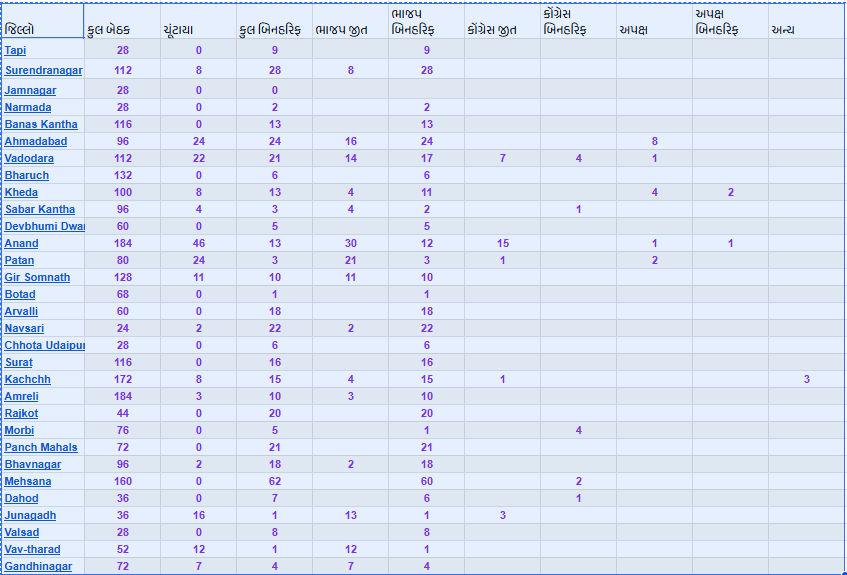
Task: Click the જિલ્લો column header
Action: [x=26, y=30]
